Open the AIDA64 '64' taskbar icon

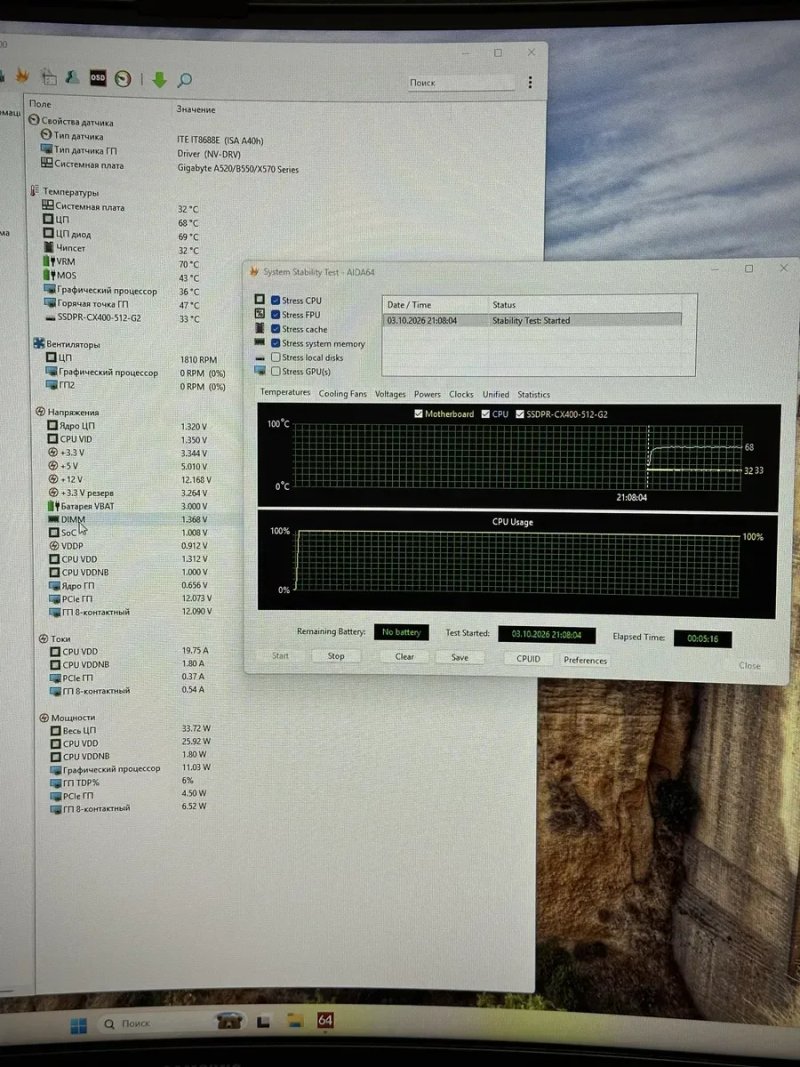[x=325, y=1020]
